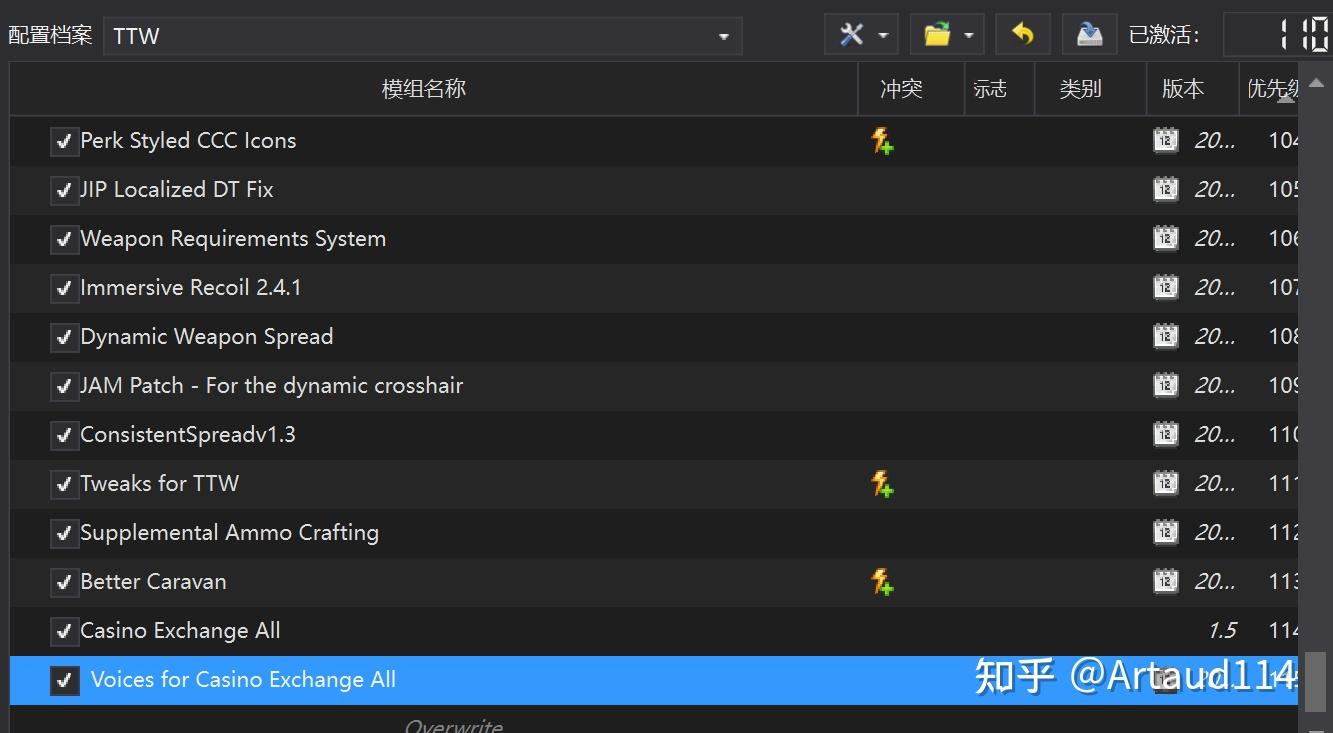Uncheck the Casino Exchange All mod
The height and width of the screenshot is (733, 1333).
tap(64, 630)
